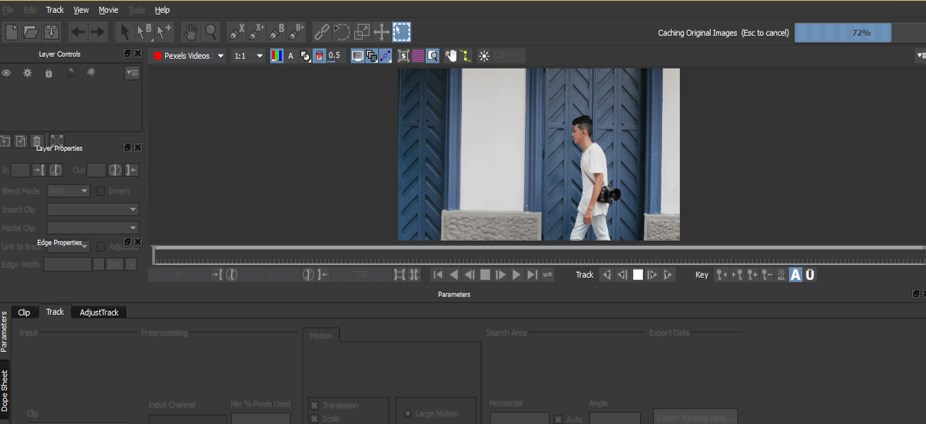Choose the Create X-Spline Layer tool
The image size is (926, 424).
pyautogui.click(x=236, y=32)
